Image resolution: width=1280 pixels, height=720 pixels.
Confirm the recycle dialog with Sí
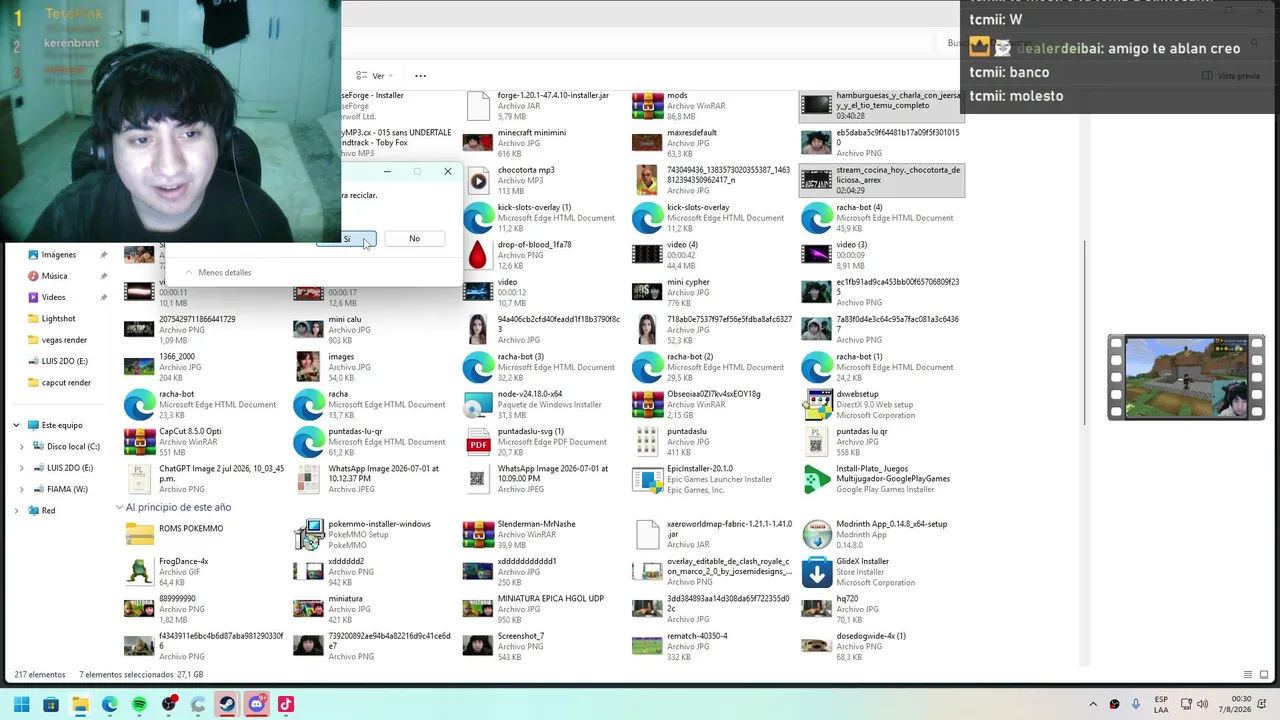coord(346,239)
